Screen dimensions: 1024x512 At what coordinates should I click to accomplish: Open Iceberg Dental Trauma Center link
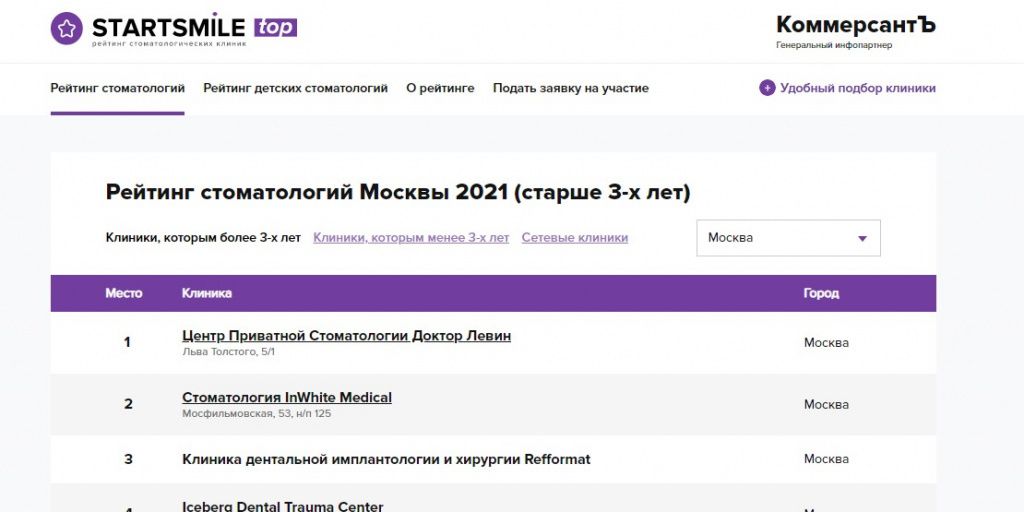tap(283, 506)
